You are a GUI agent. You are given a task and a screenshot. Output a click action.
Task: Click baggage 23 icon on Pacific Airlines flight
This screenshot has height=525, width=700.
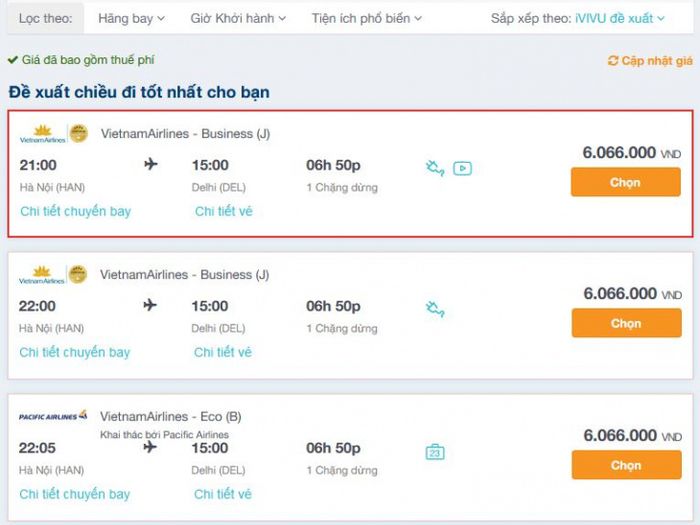point(435,452)
